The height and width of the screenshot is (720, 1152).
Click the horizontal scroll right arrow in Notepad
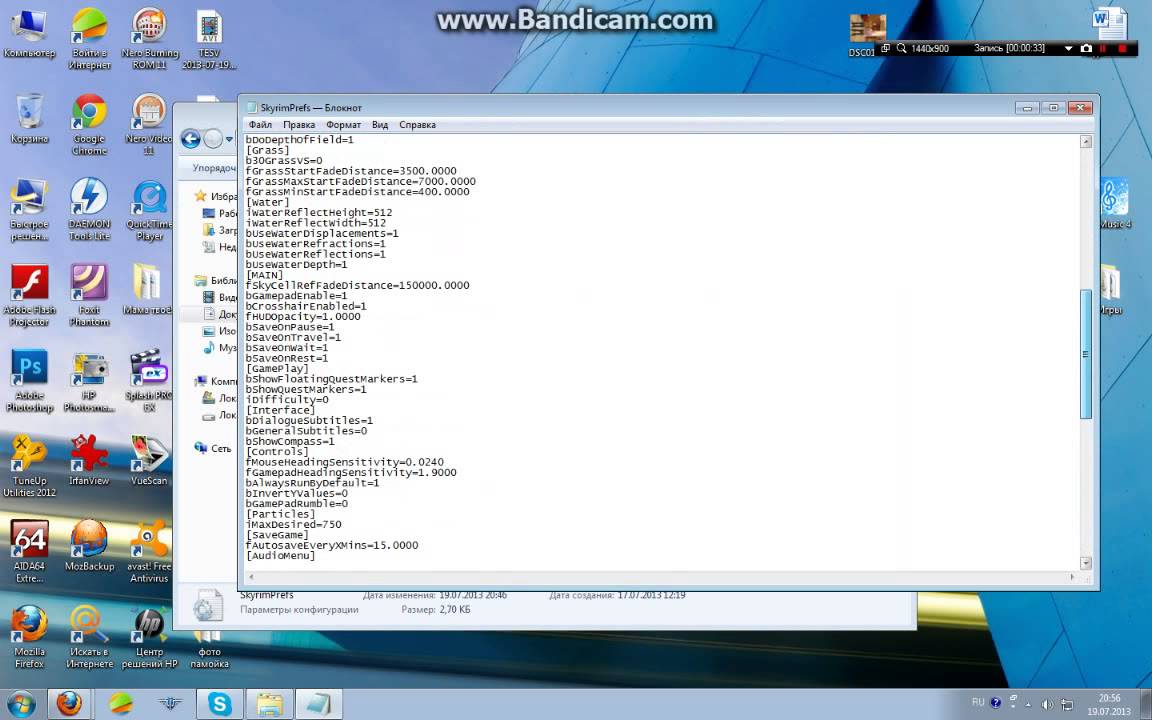click(1073, 578)
